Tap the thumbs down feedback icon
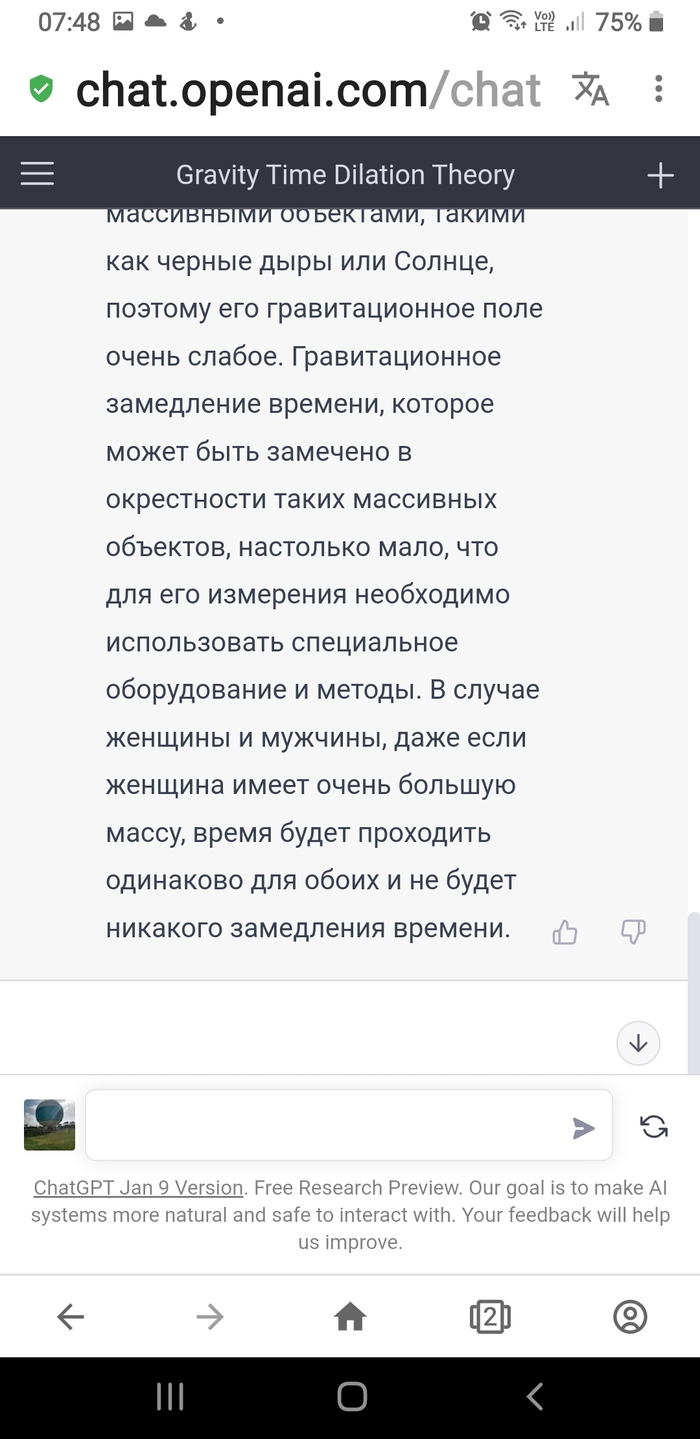The image size is (700, 1439). click(x=633, y=933)
